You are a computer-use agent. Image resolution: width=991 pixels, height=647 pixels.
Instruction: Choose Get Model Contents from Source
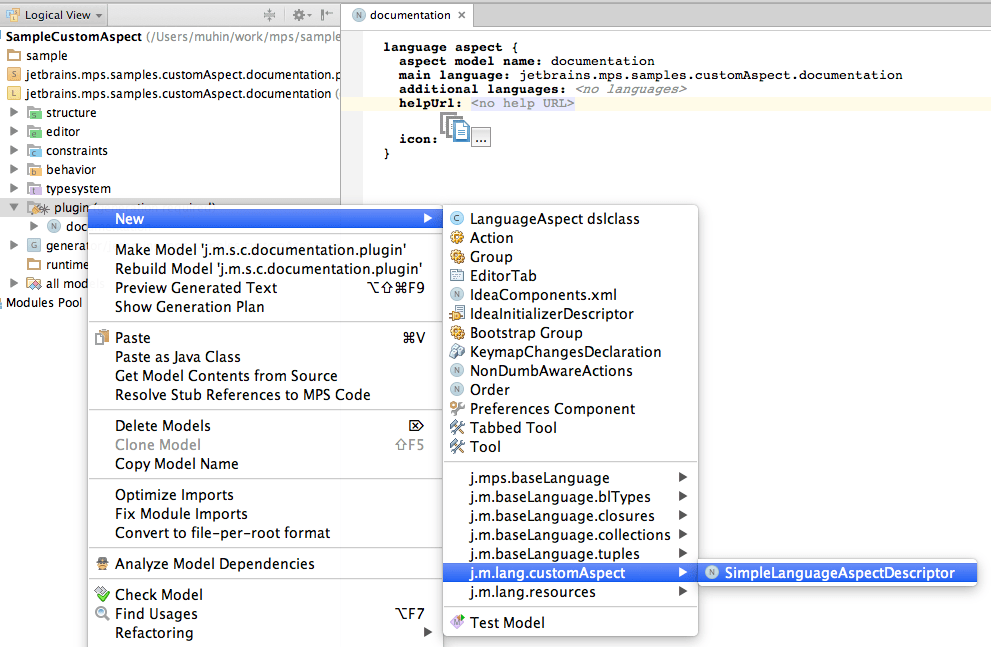(x=265, y=375)
